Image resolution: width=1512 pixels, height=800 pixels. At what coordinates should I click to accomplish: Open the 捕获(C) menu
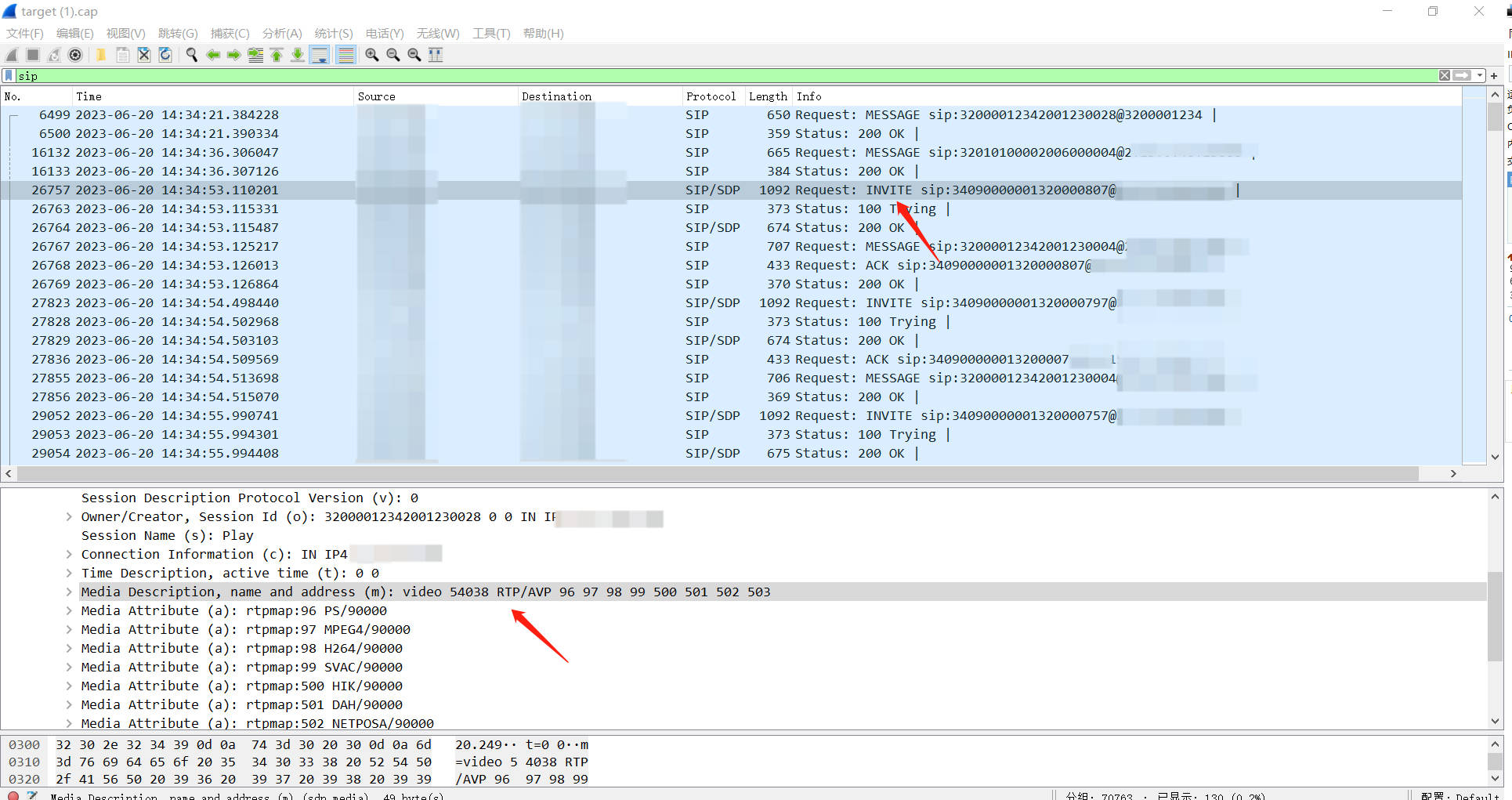tap(230, 34)
